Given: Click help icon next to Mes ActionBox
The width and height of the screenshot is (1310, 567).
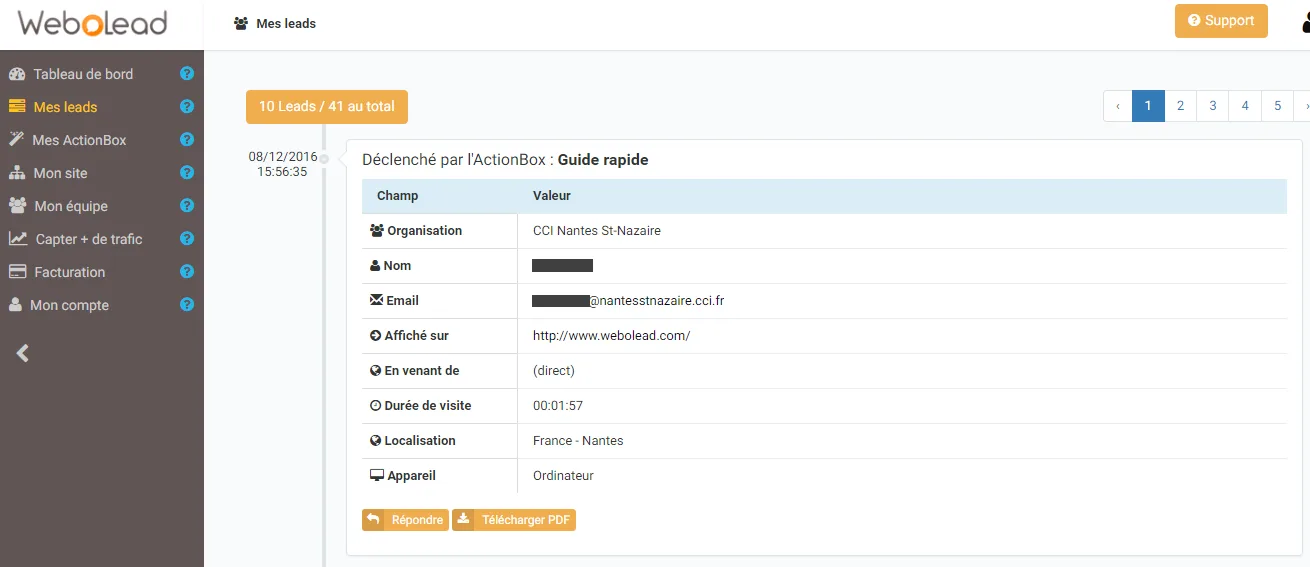Looking at the screenshot, I should coord(186,140).
